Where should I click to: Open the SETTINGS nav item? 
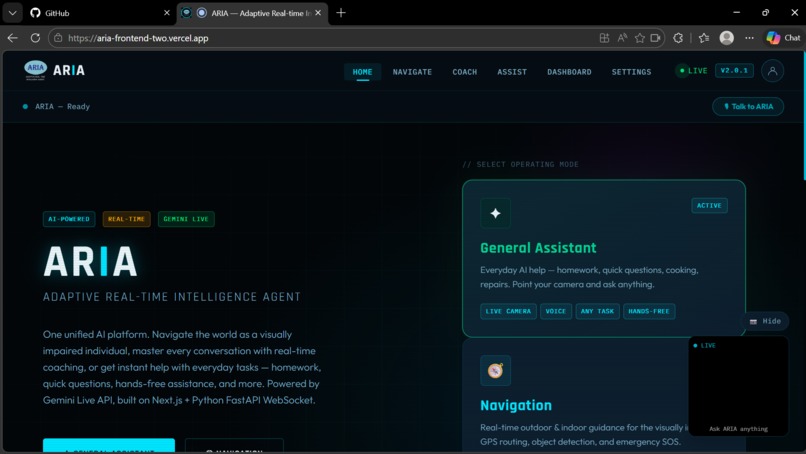631,72
